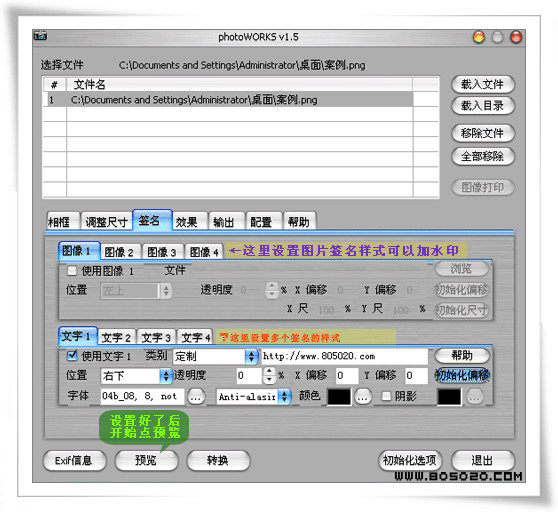558x512 pixels.
Task: Select the first file row in list
Action: (x=229, y=100)
